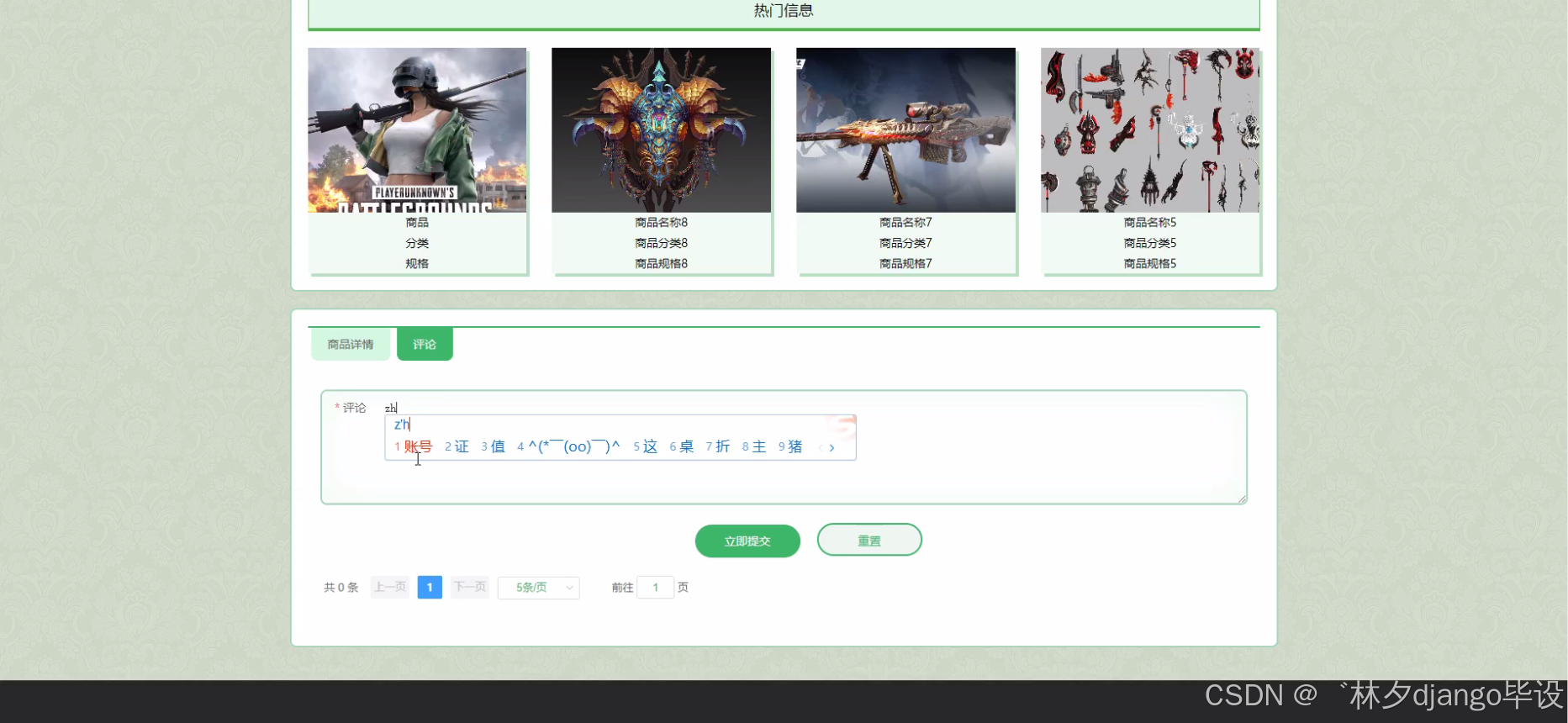Choose IME candidate 6 桌
The height and width of the screenshot is (723, 1568).
point(682,446)
